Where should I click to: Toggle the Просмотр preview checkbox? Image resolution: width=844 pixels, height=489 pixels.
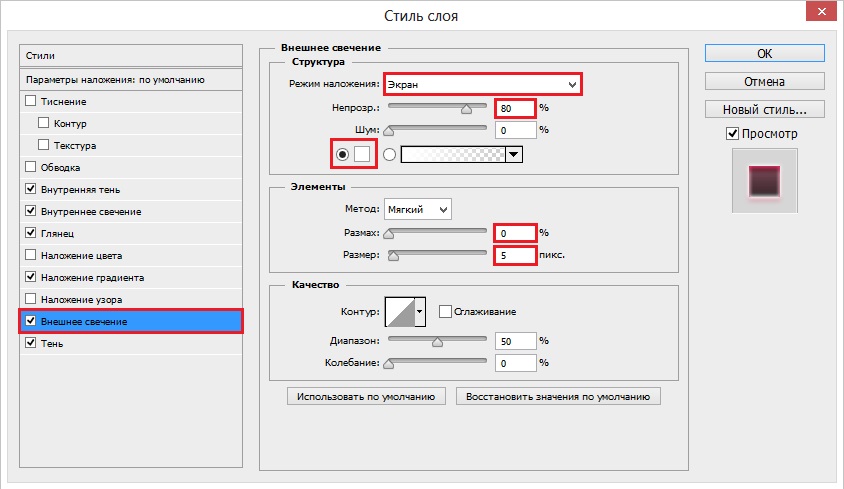tap(732, 134)
